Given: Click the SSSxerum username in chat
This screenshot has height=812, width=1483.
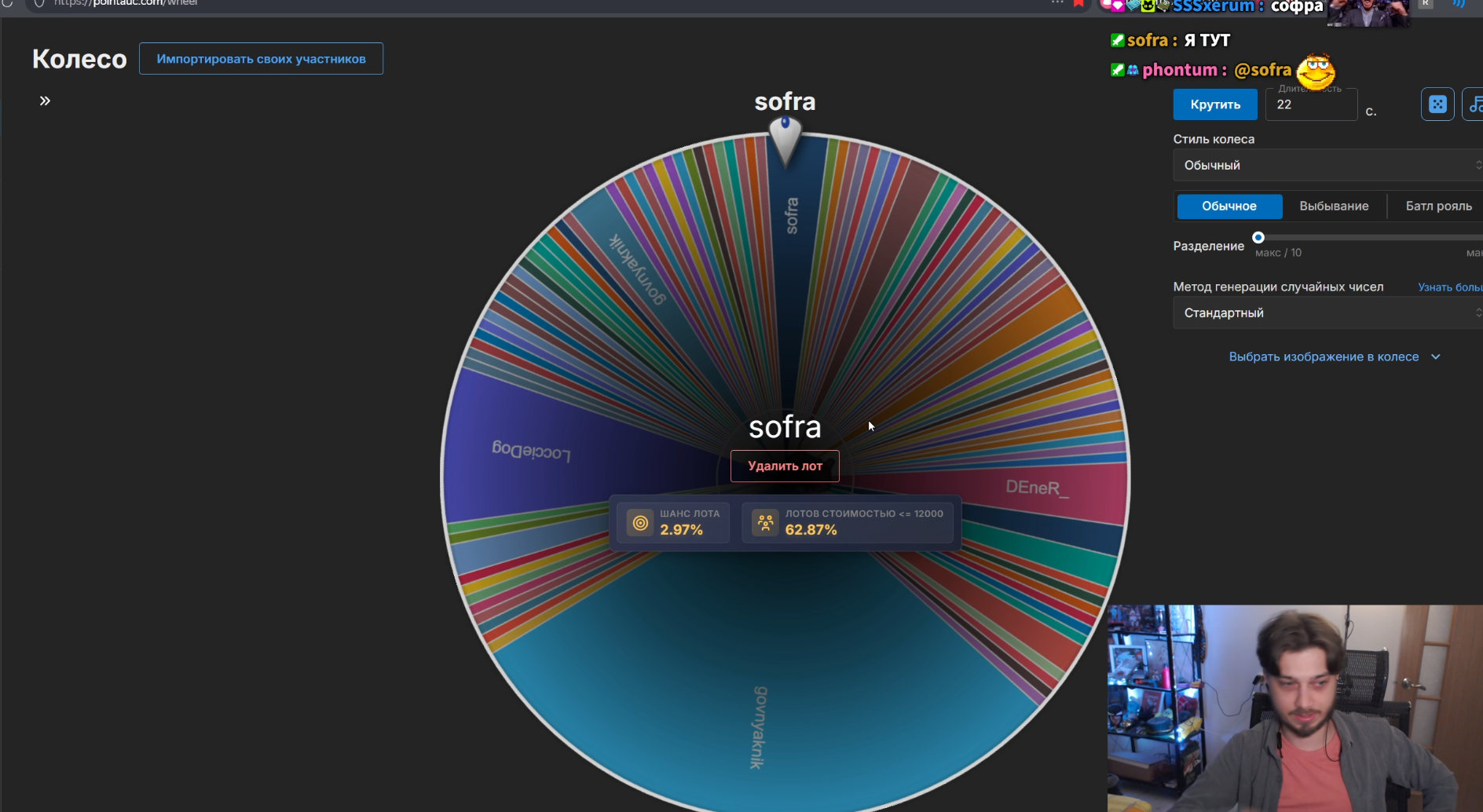Looking at the screenshot, I should point(1213,6).
